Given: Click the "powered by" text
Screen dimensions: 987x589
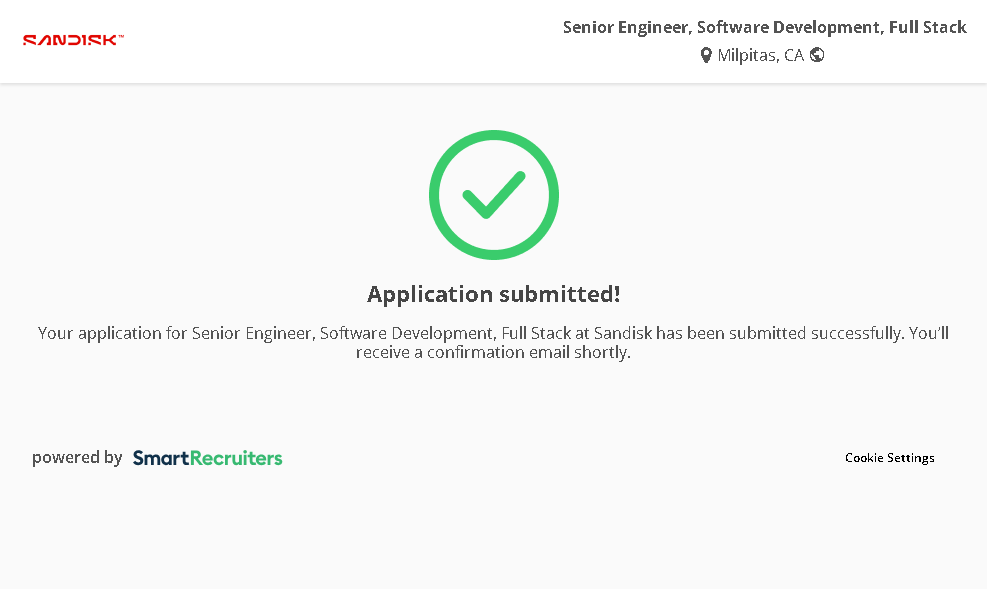Looking at the screenshot, I should point(77,458).
